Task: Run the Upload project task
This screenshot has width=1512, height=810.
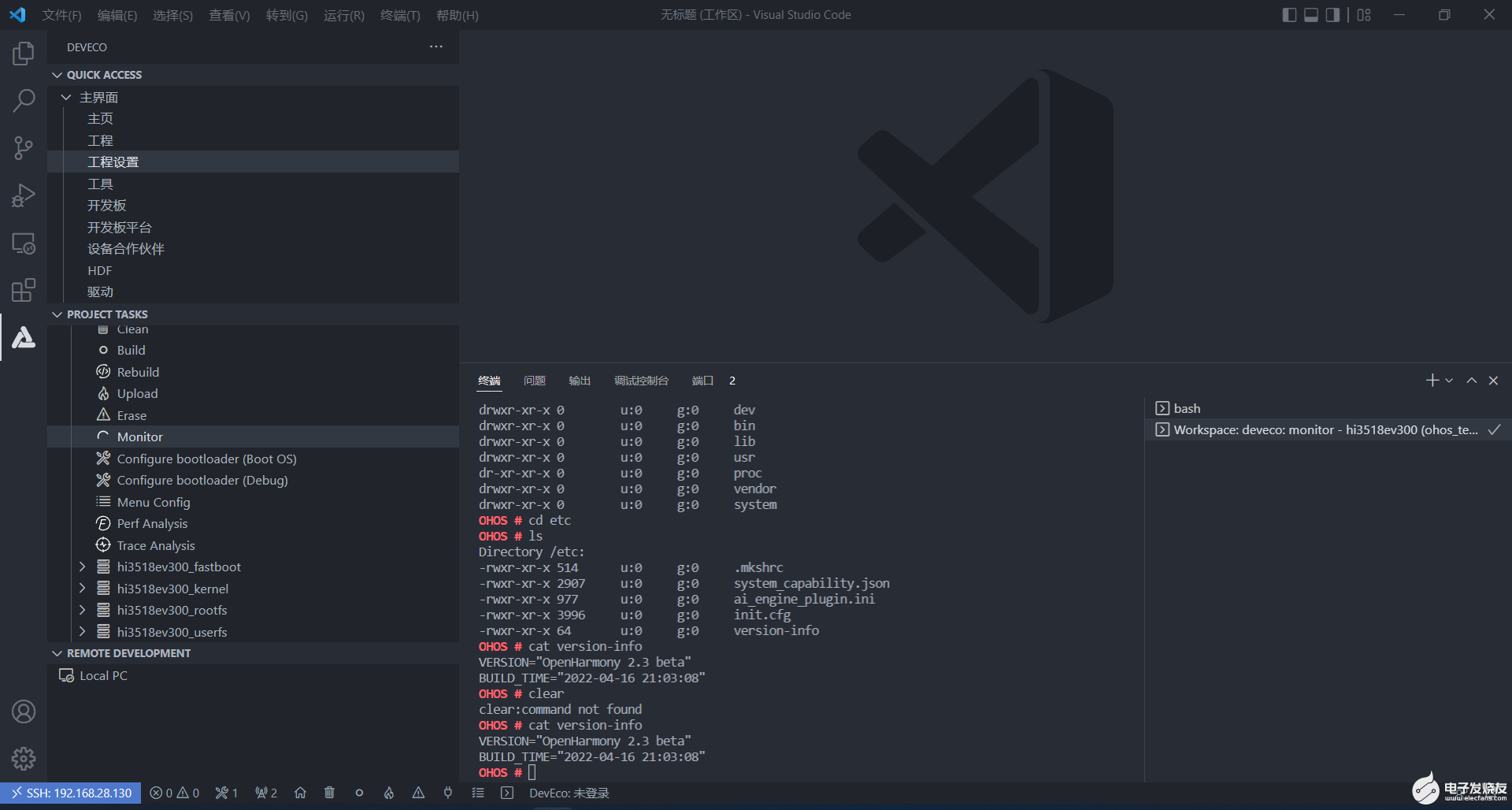Action: (253, 393)
